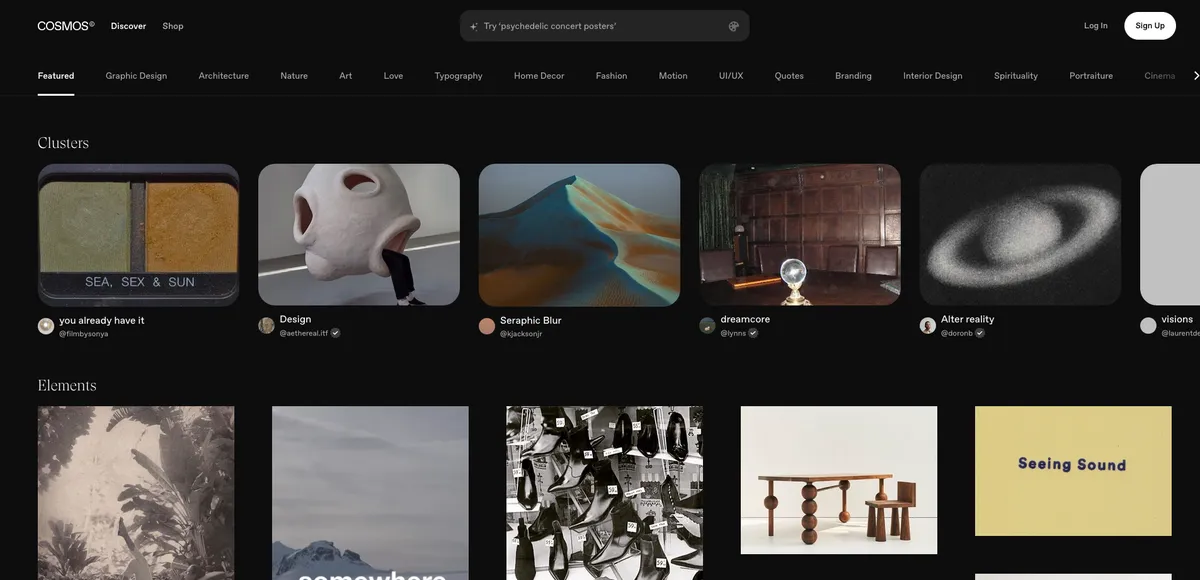Open the Portraiture tab
The image size is (1200, 580).
click(x=1091, y=76)
